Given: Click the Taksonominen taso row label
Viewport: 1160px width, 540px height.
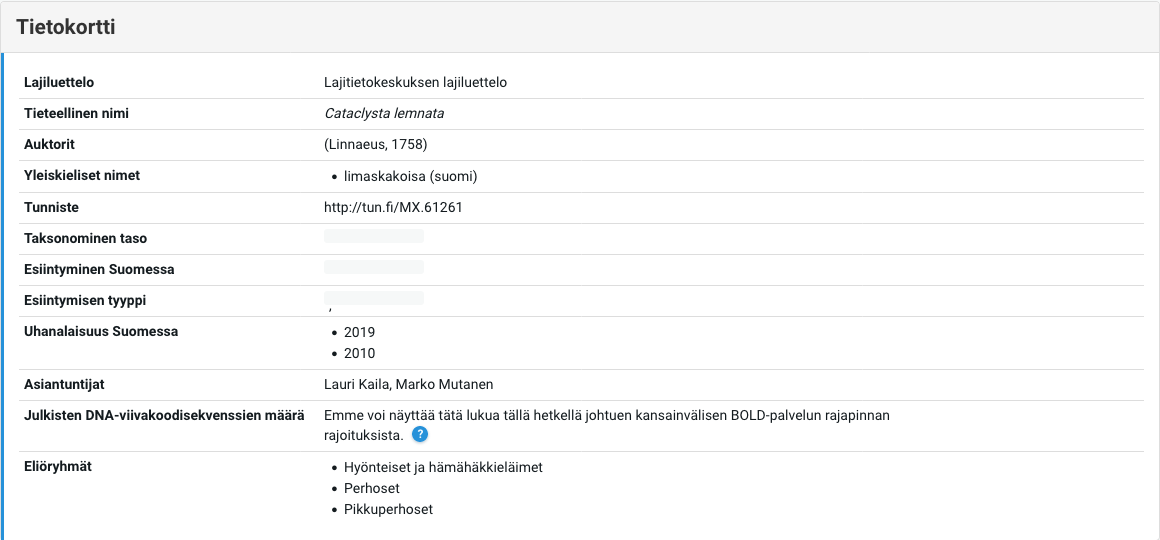Looking at the screenshot, I should (x=85, y=239).
